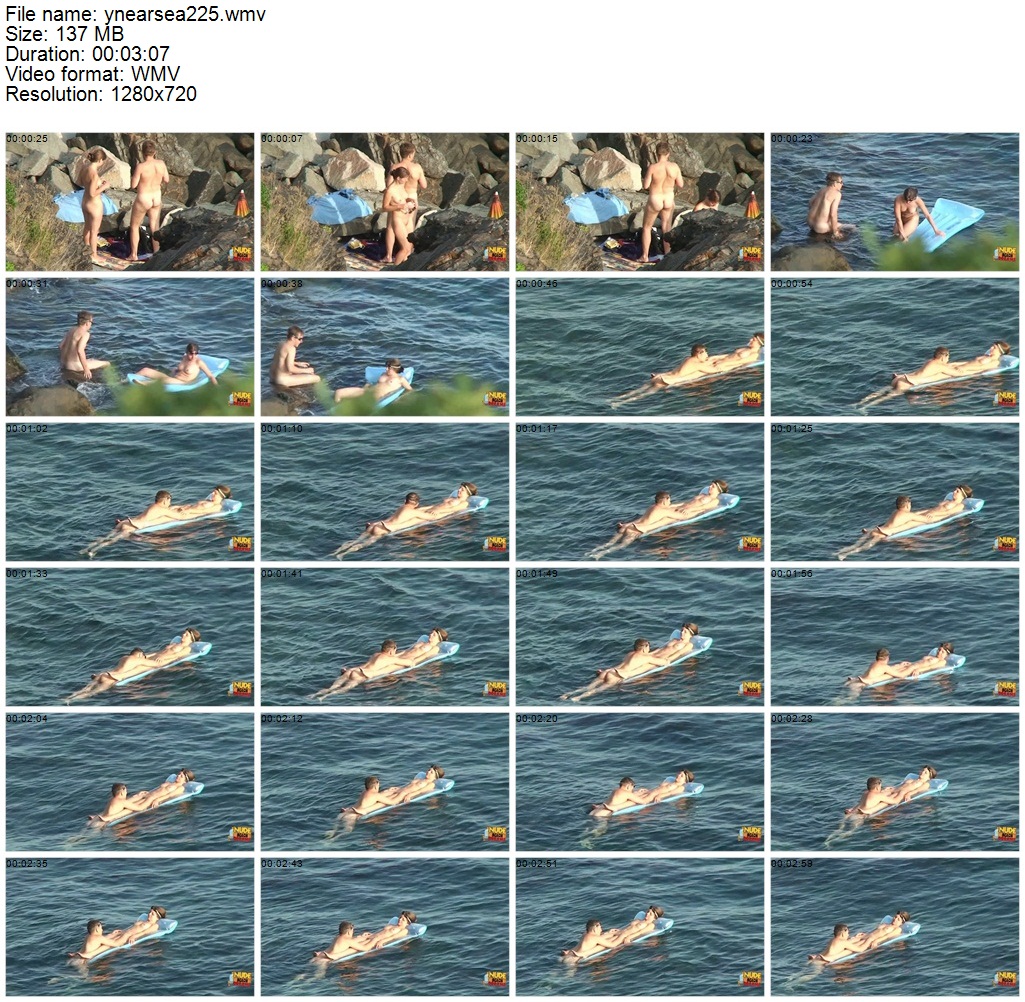The width and height of the screenshot is (1025, 1002).
Task: Select the frame at 00:00:46
Action: 639,347
